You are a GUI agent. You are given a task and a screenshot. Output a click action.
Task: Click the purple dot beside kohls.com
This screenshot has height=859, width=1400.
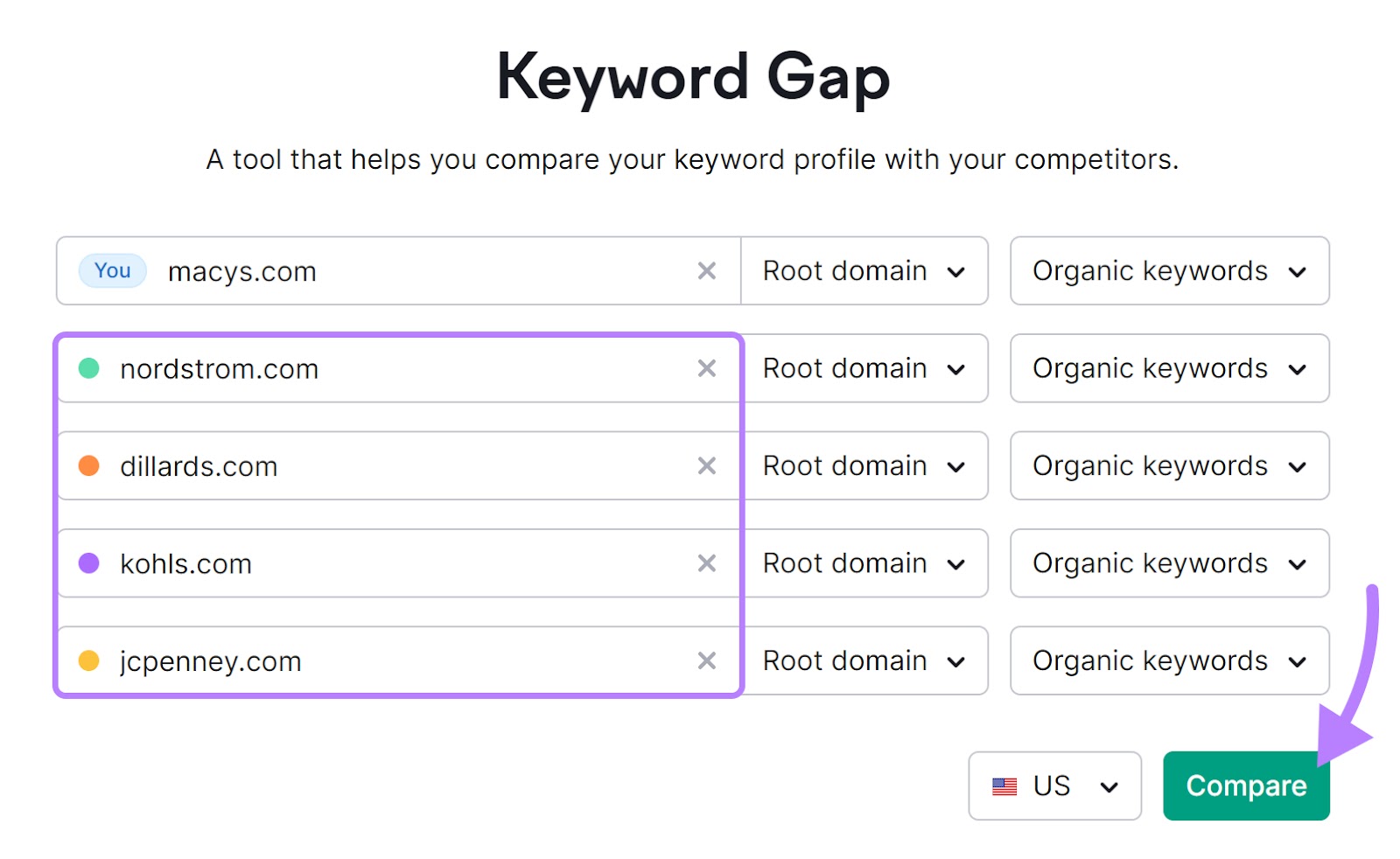(89, 563)
